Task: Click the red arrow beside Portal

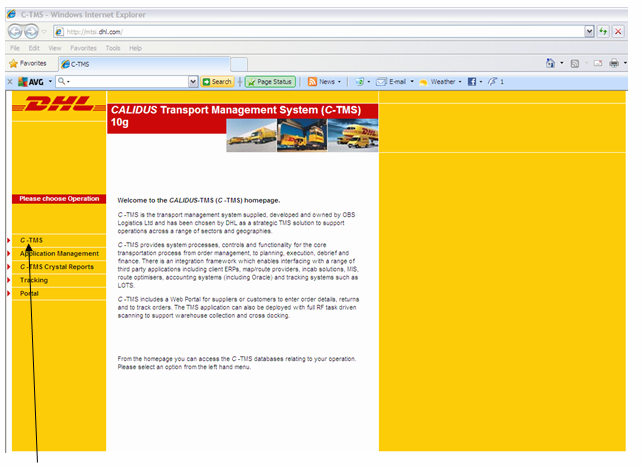Action: tap(9, 294)
